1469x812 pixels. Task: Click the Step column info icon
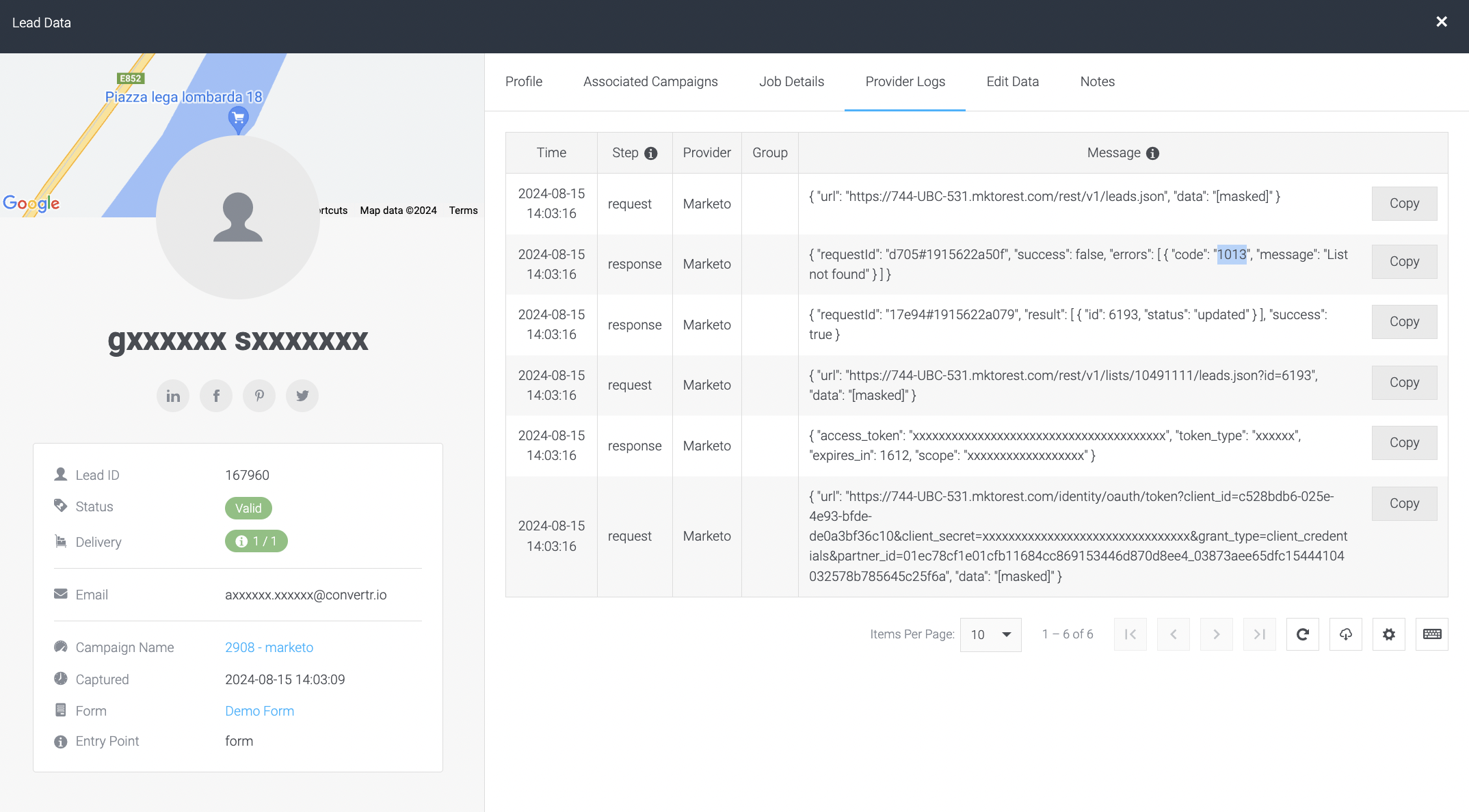[x=651, y=153]
